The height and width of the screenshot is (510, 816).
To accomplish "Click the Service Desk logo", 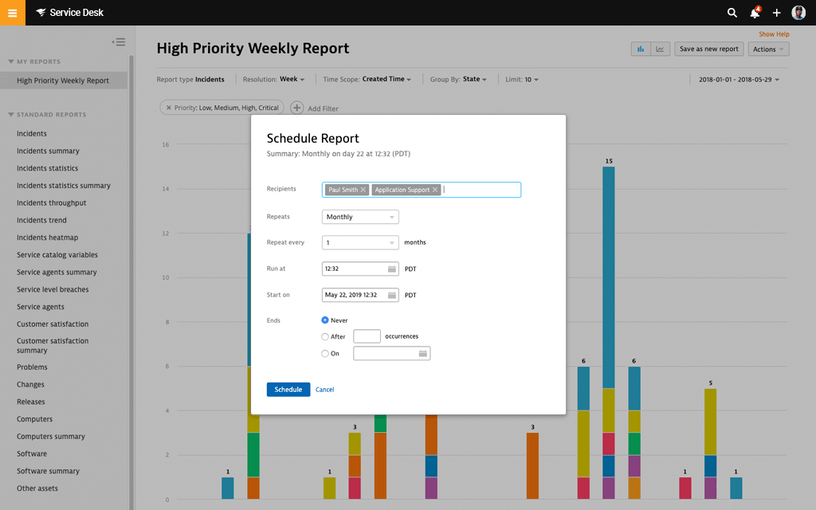I will pos(70,12).
